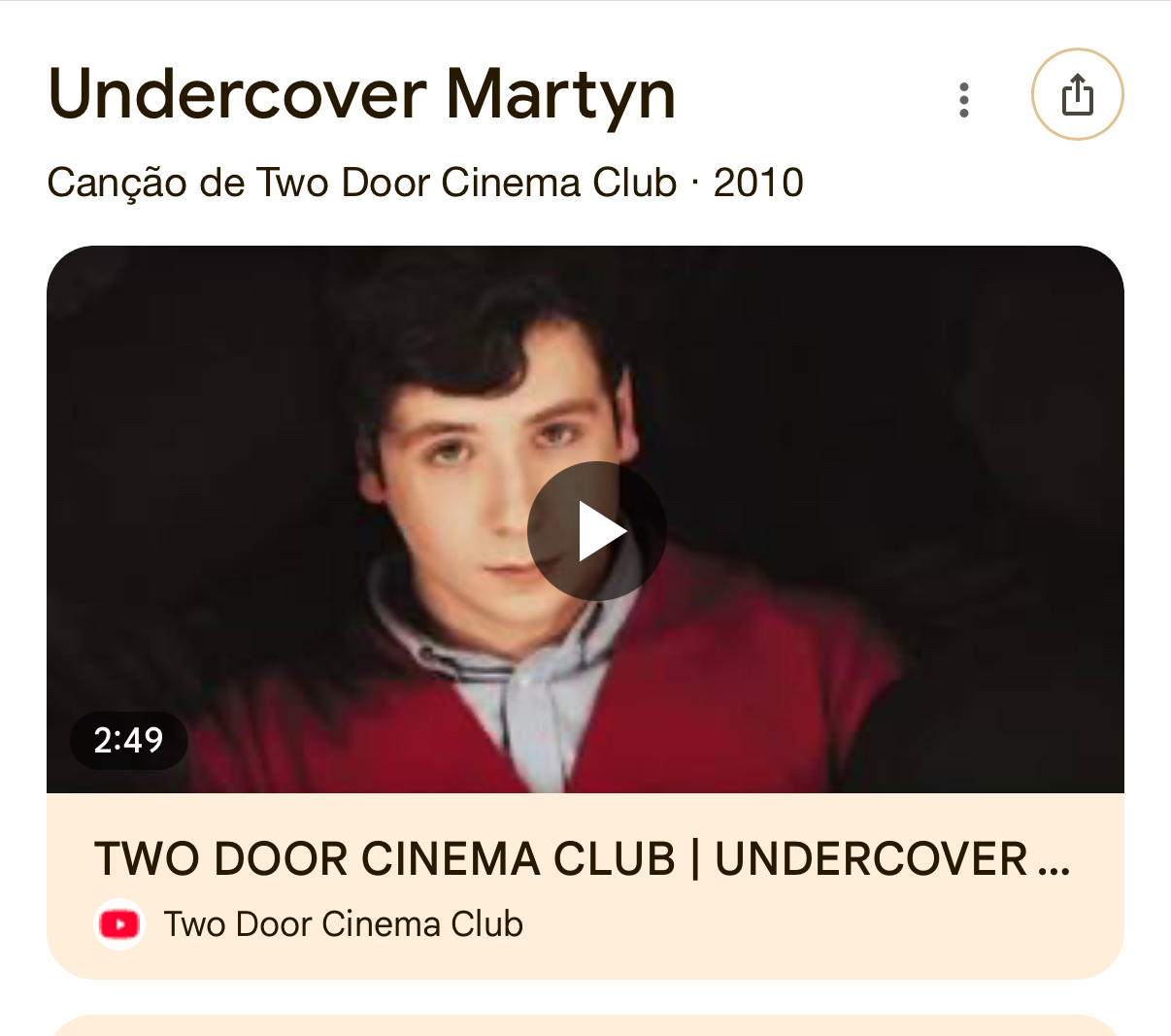This screenshot has height=1036, width=1171.
Task: Click the white triangle inside the play button
Action: click(x=601, y=531)
